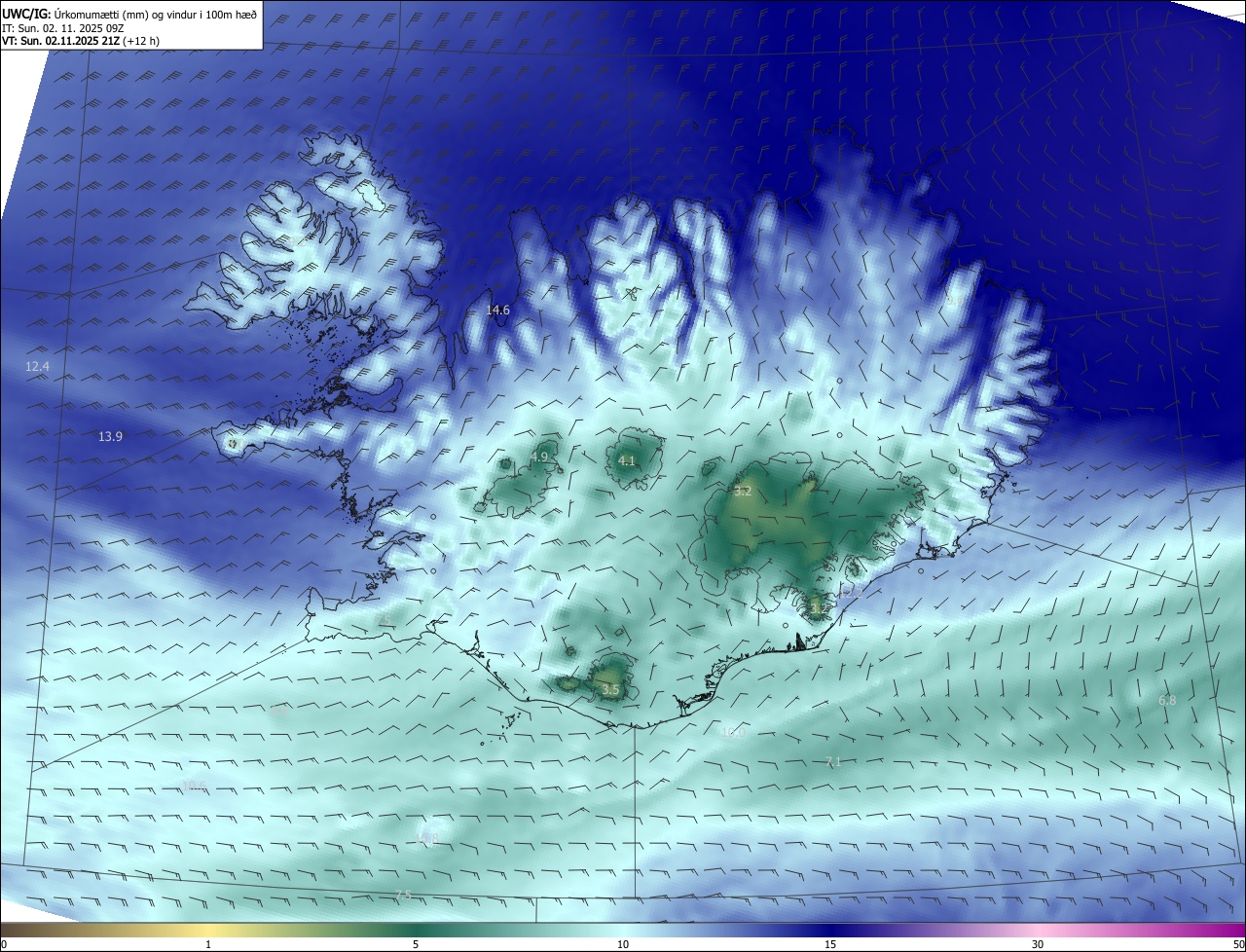This screenshot has height=952, width=1246.
Task: Click the 7.1 value south-east of Iceland
Action: click(x=832, y=762)
